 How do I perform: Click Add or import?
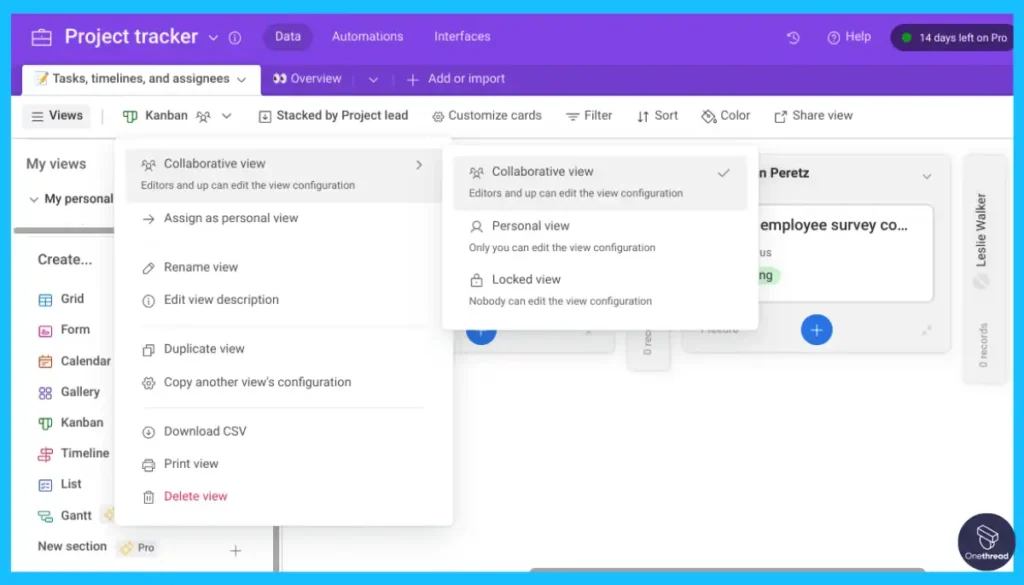coord(456,79)
